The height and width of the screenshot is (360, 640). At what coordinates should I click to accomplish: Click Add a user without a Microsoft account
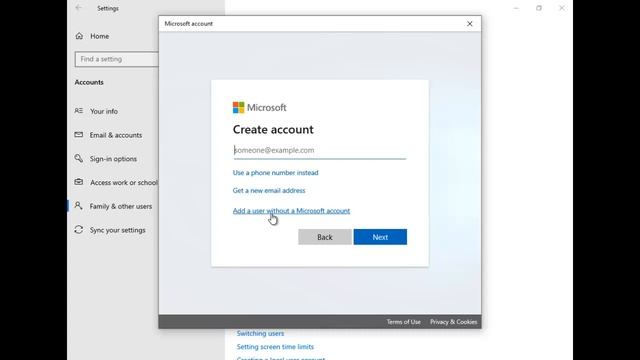coord(291,211)
